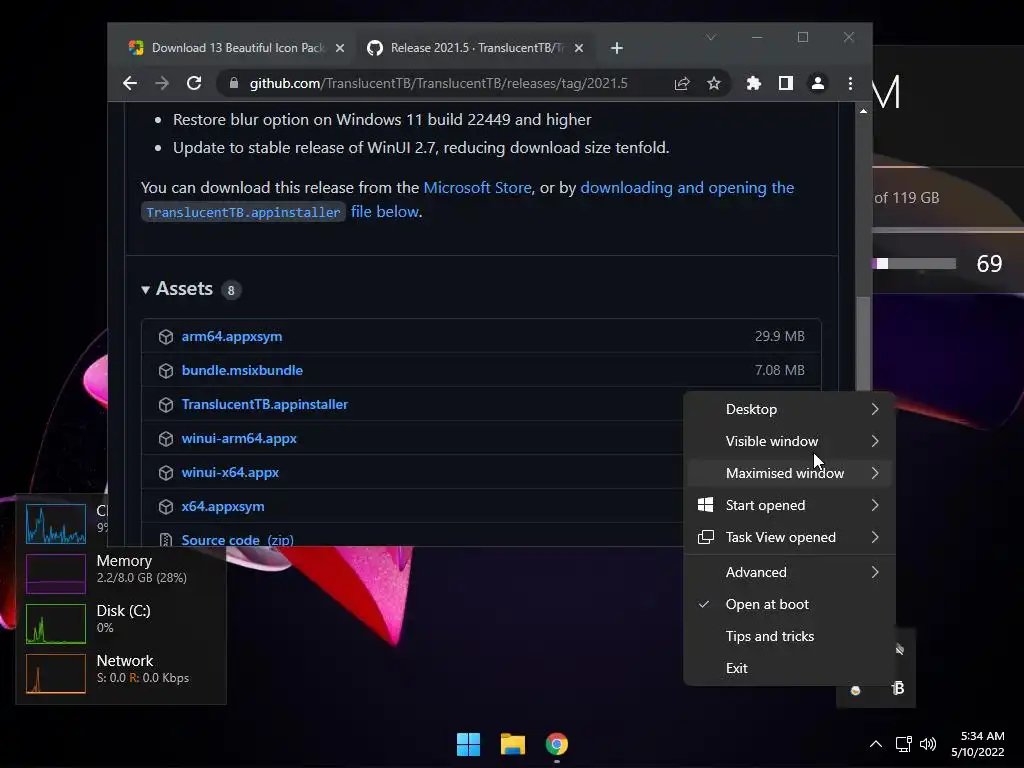Screen dimensions: 1024x768
Task: Click Memory usage graph in widget
Action: pos(56,574)
